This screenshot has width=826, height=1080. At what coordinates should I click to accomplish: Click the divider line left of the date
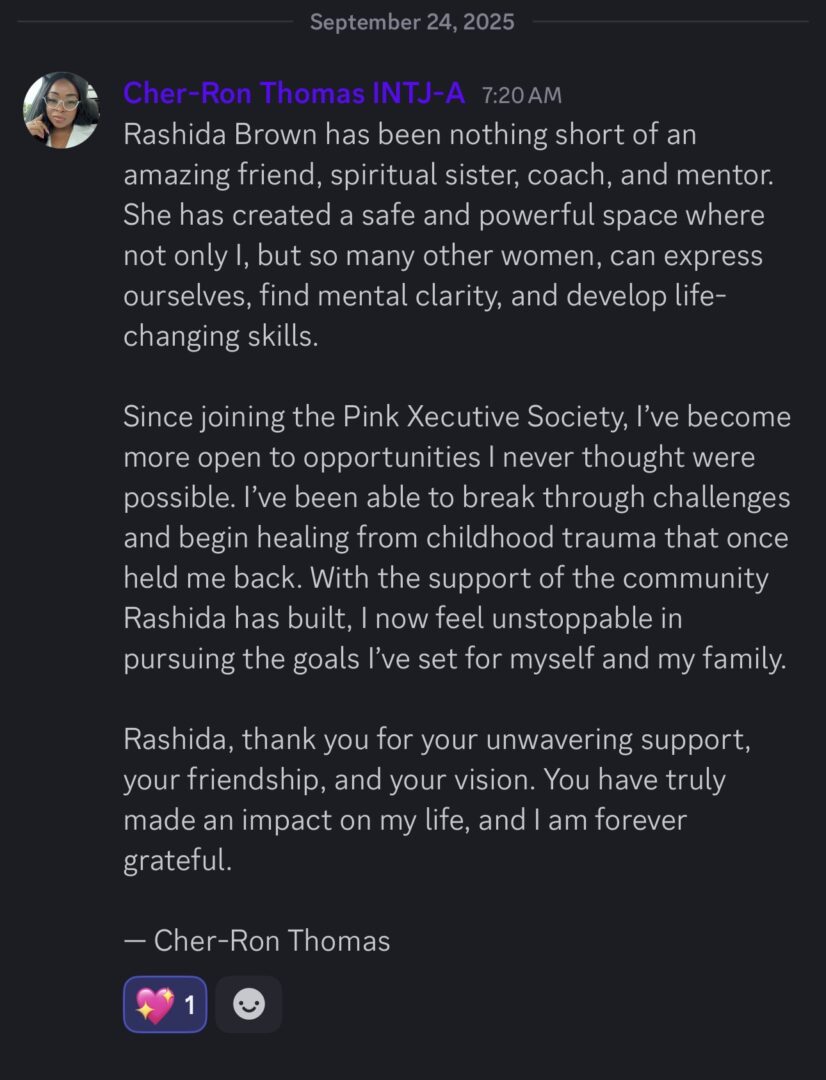150,22
